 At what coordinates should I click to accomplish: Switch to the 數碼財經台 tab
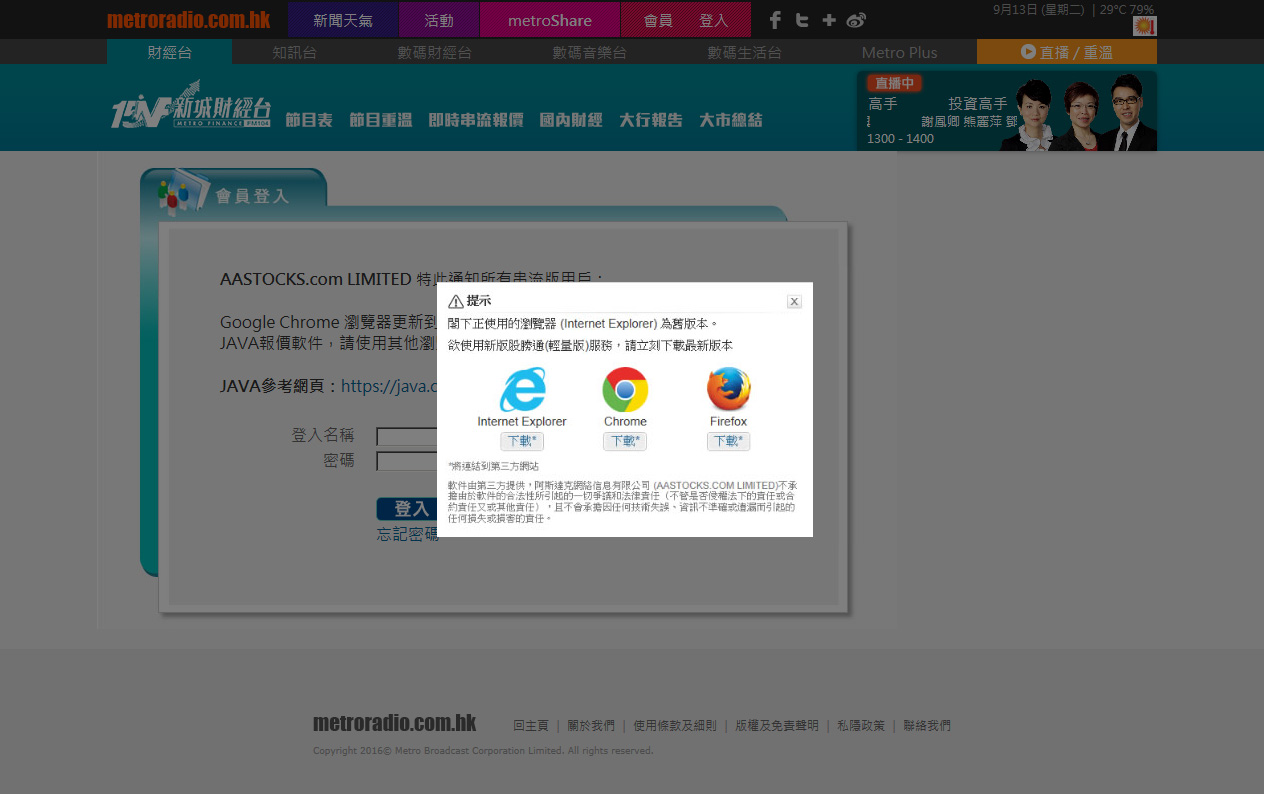(x=434, y=52)
